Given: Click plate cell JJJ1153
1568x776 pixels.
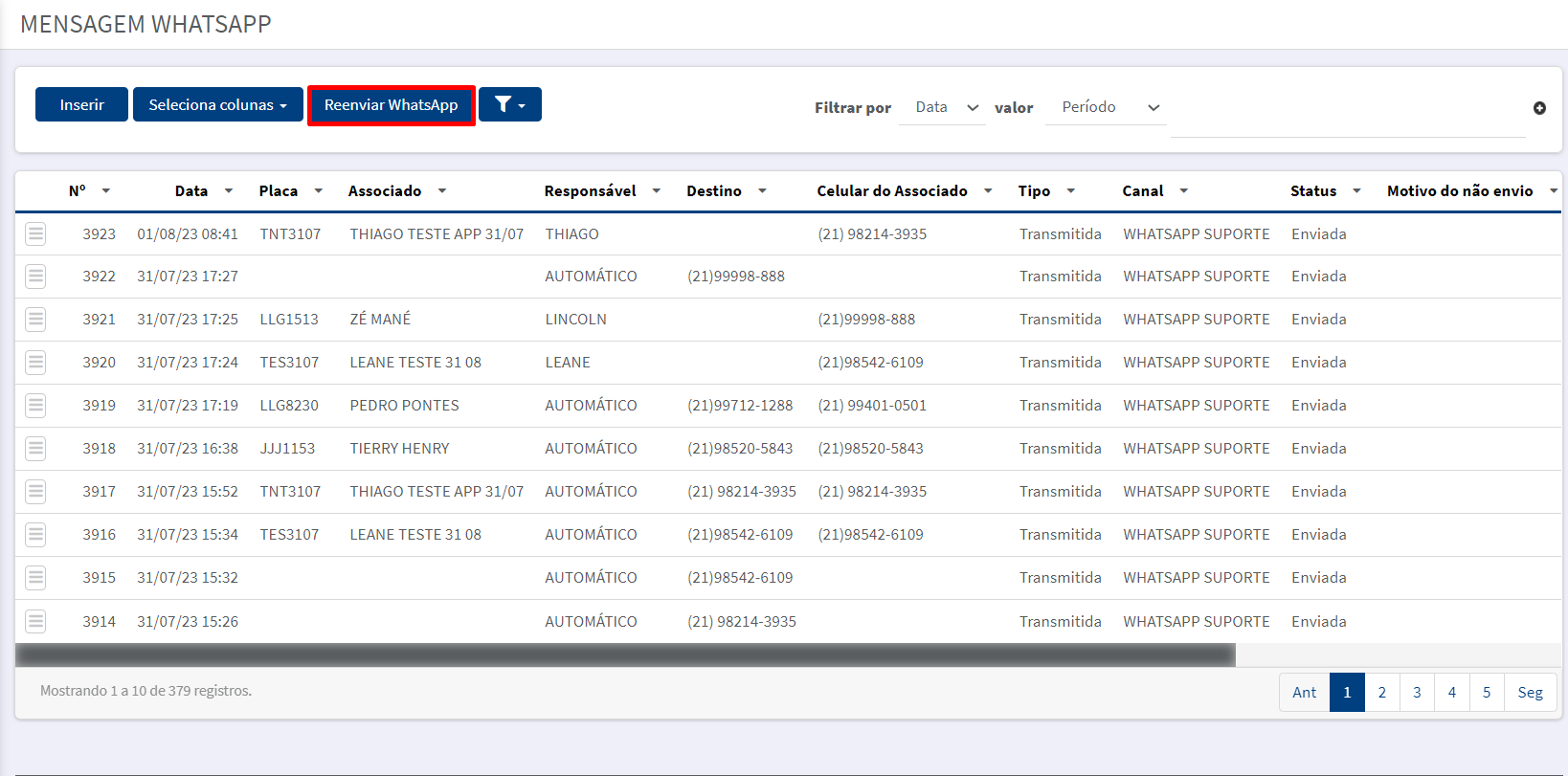Looking at the screenshot, I should 287,449.
